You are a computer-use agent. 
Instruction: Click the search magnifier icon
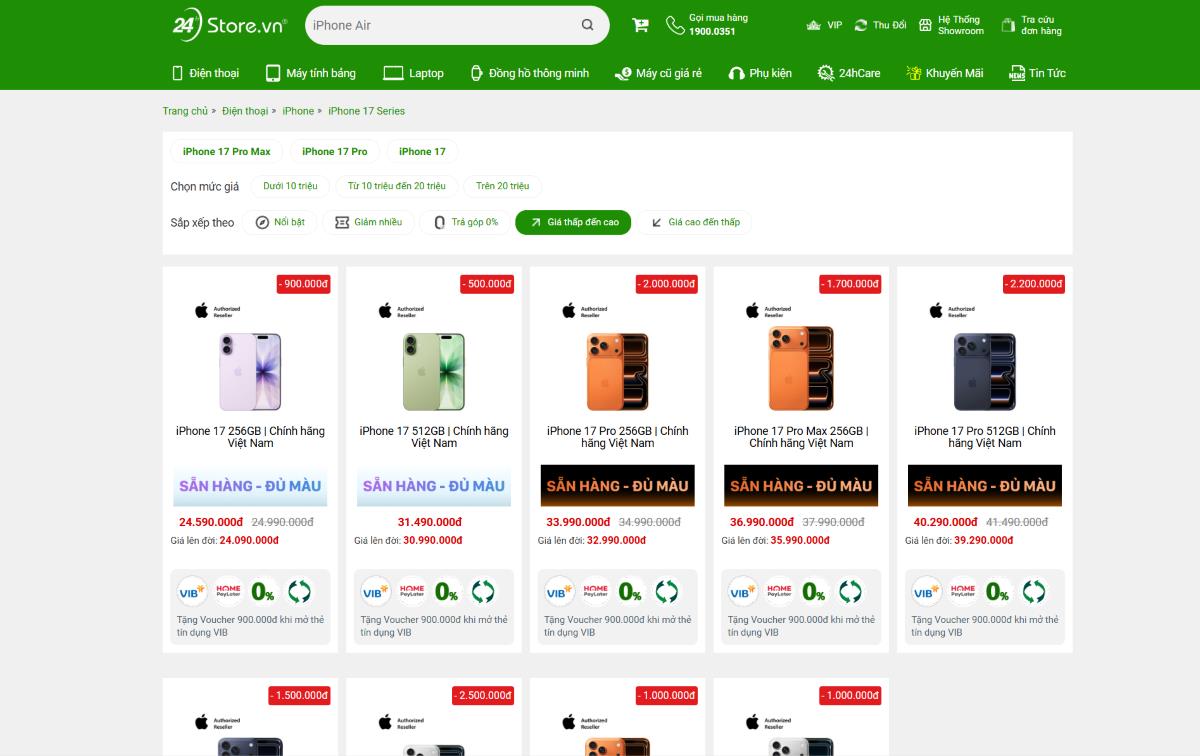tap(585, 25)
